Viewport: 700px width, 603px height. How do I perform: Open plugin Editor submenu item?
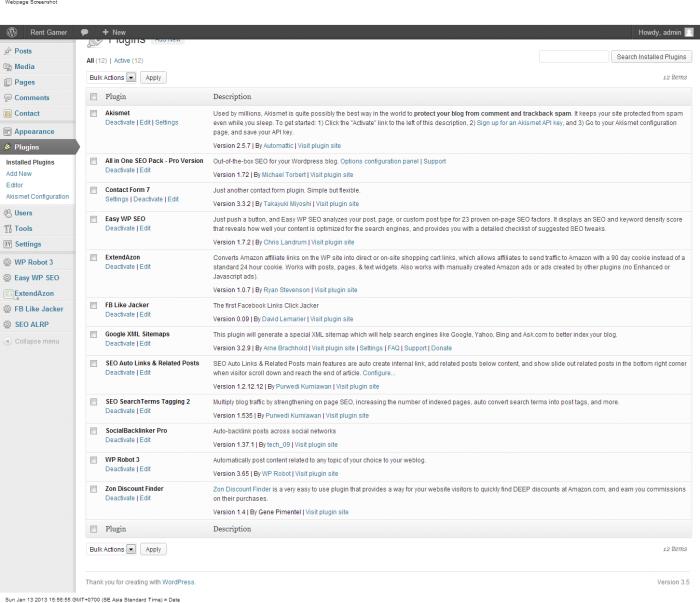[14, 185]
